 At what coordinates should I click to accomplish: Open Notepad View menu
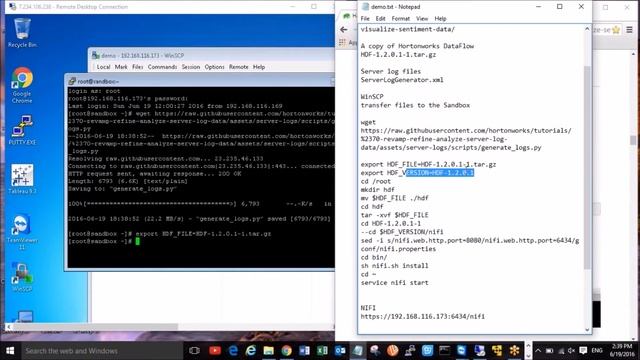[x=422, y=18]
